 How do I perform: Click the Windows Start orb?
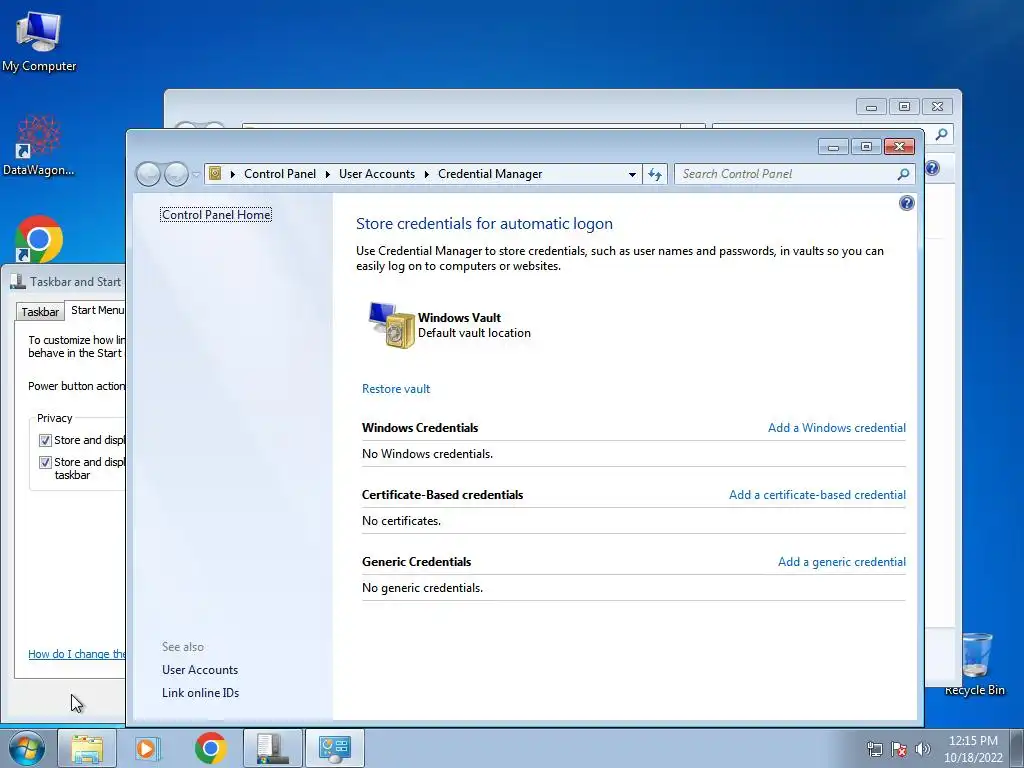(27, 748)
